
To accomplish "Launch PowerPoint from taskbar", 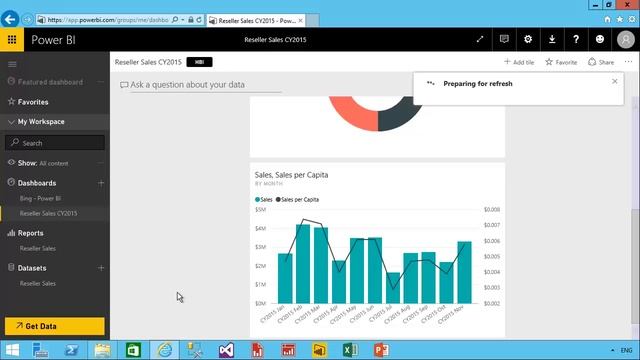I will (x=381, y=350).
